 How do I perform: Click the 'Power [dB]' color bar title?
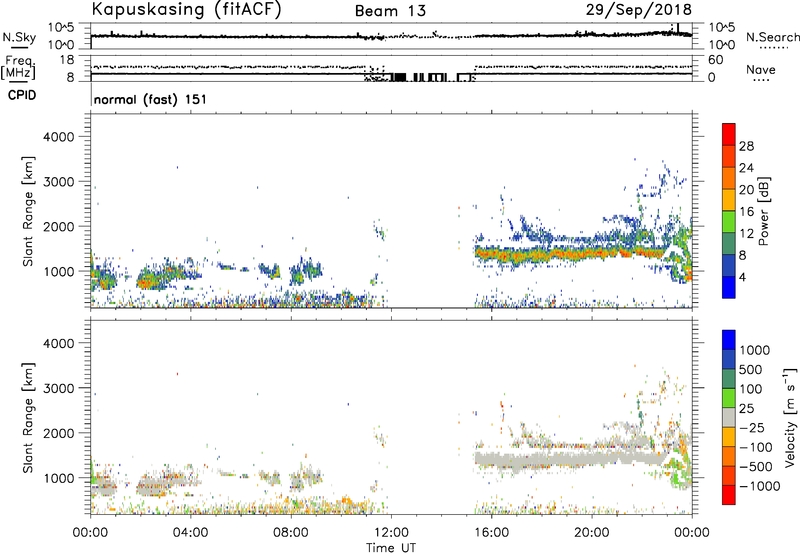764,211
